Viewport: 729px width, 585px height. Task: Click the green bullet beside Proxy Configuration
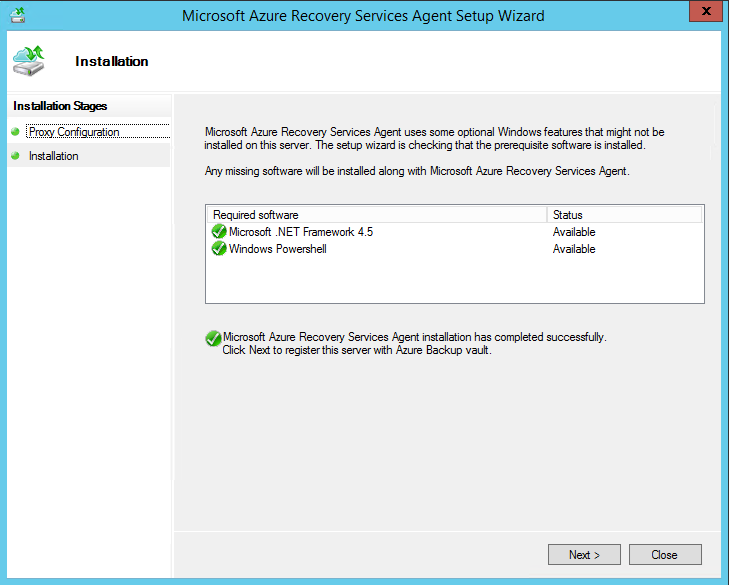[15, 132]
